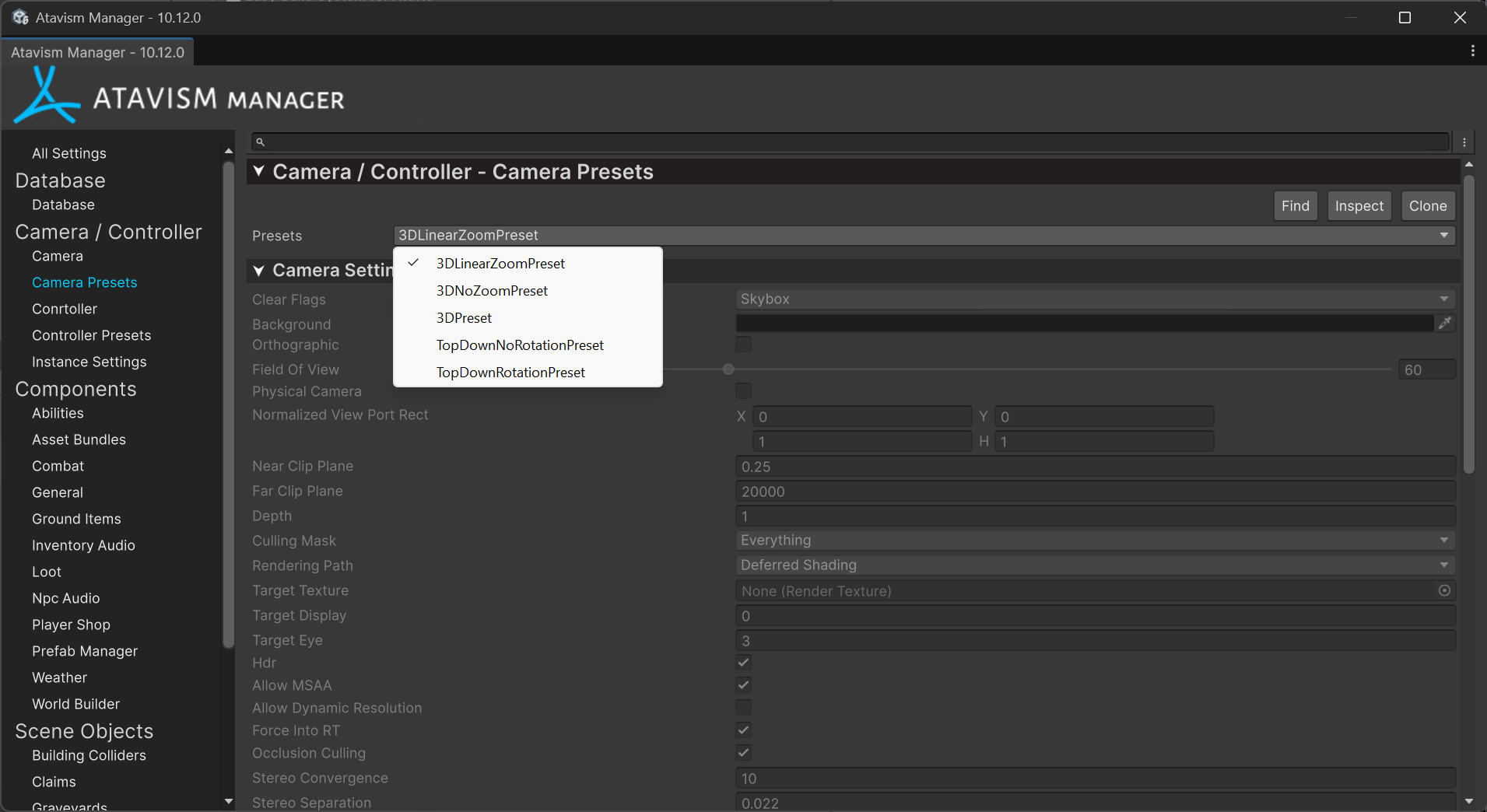Open the Culling Mask dropdown
Viewport: 1487px width, 812px height.
[1095, 540]
